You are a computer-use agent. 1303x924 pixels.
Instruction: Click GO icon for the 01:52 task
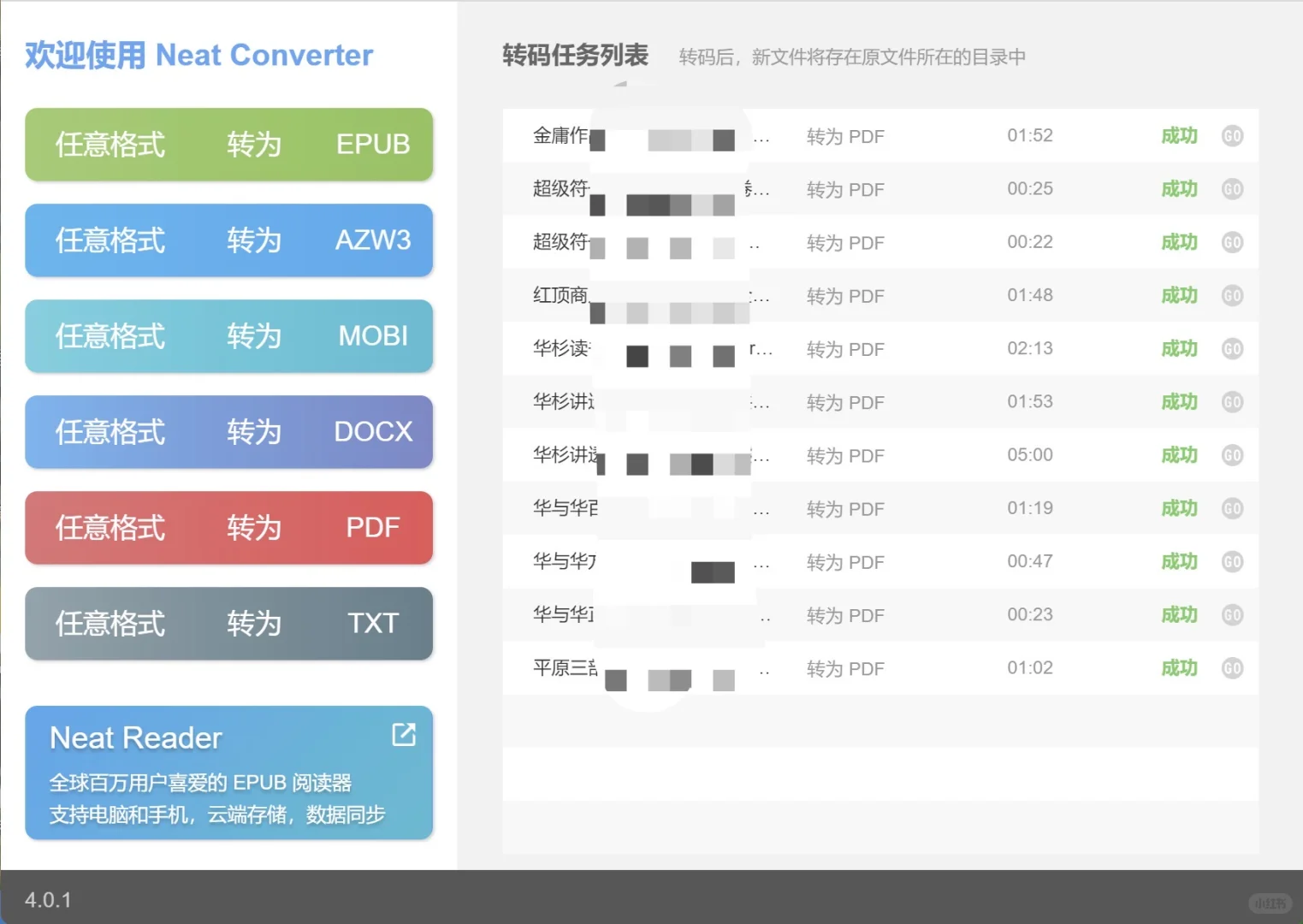[x=1232, y=136]
